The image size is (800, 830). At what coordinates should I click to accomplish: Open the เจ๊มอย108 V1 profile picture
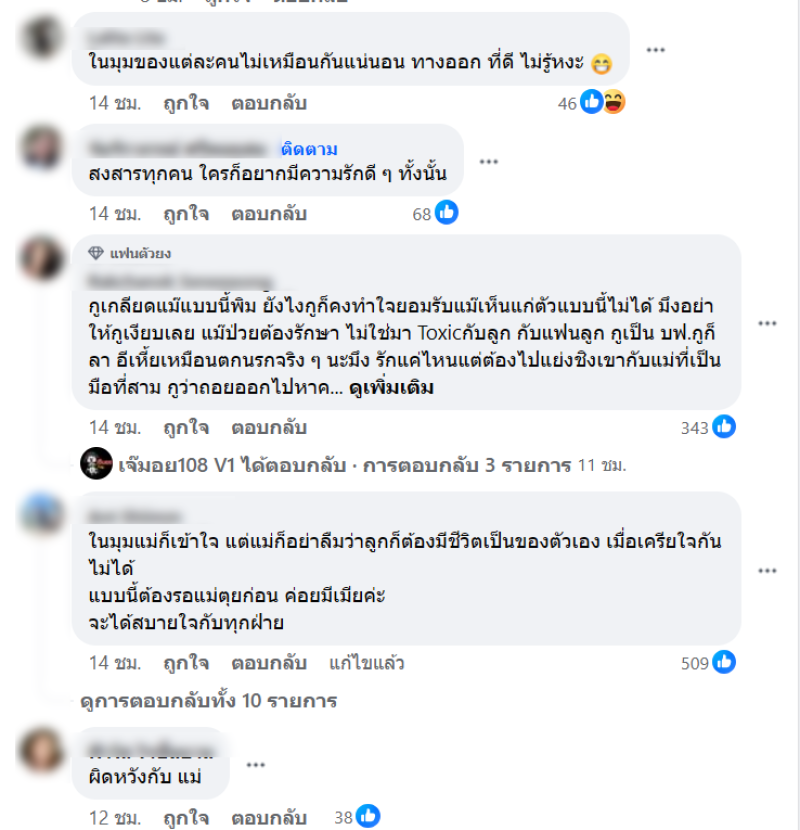pos(96,464)
